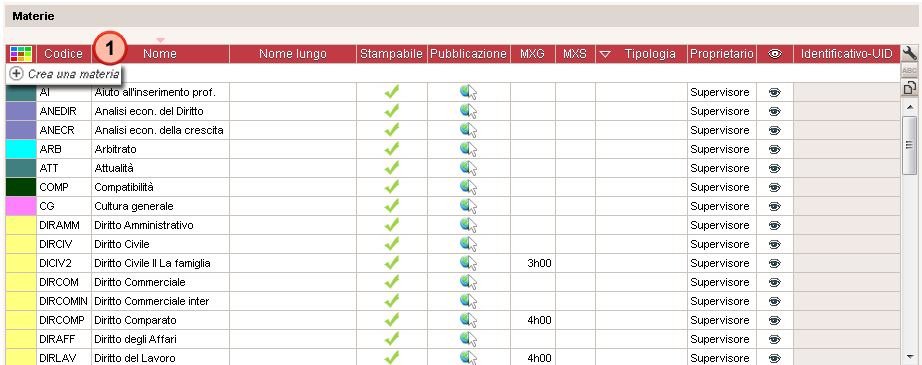Click the plus icon beside Crea una materia

(x=16, y=74)
